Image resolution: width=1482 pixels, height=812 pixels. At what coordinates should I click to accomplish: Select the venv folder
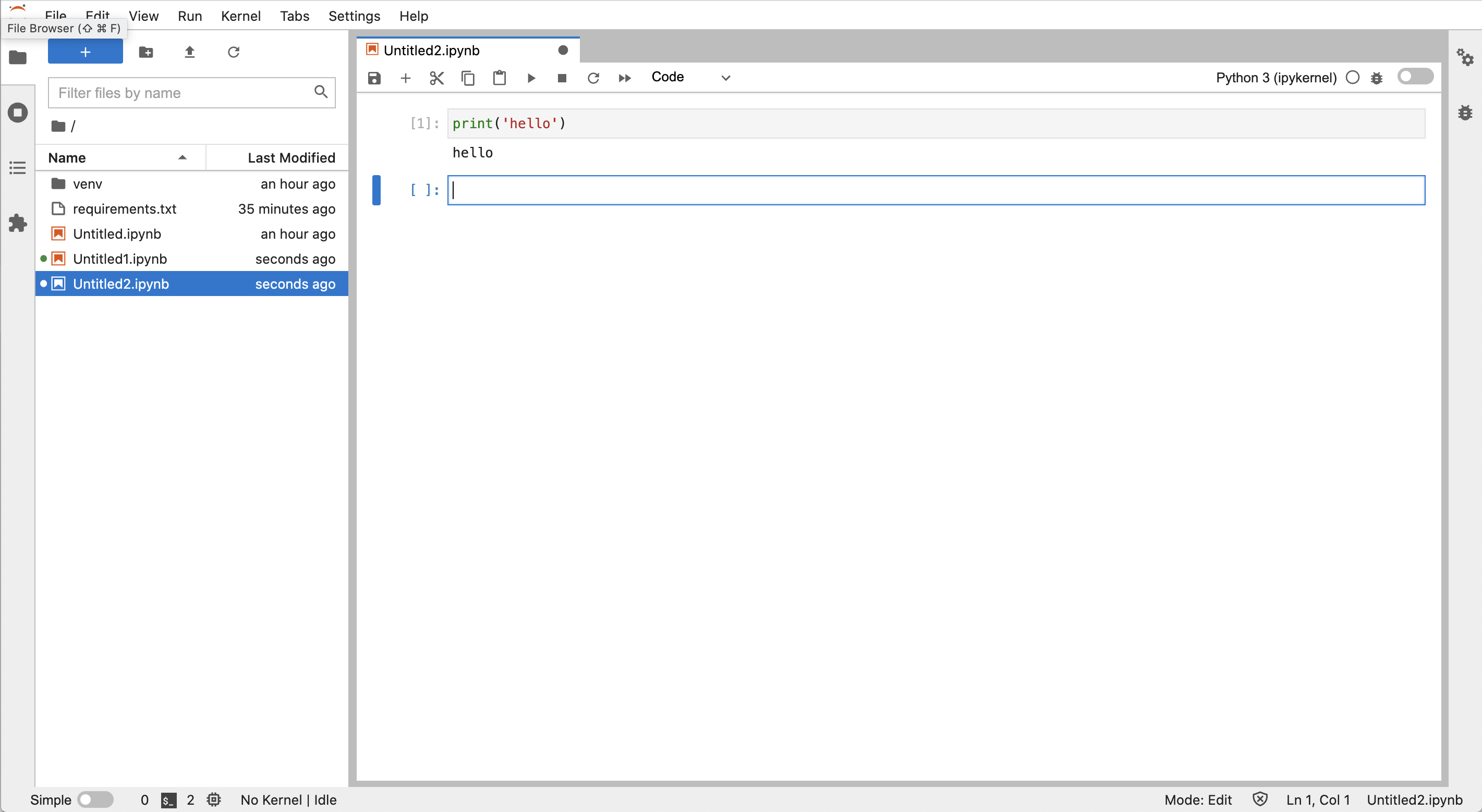pos(191,184)
